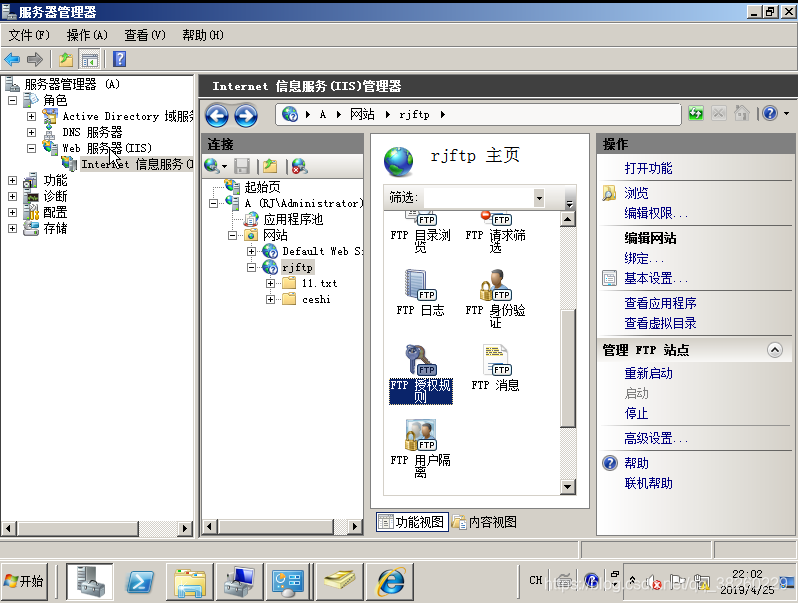Click create connection icon in 连接 toolbar
Screen dimensions: 798x603
(215, 166)
